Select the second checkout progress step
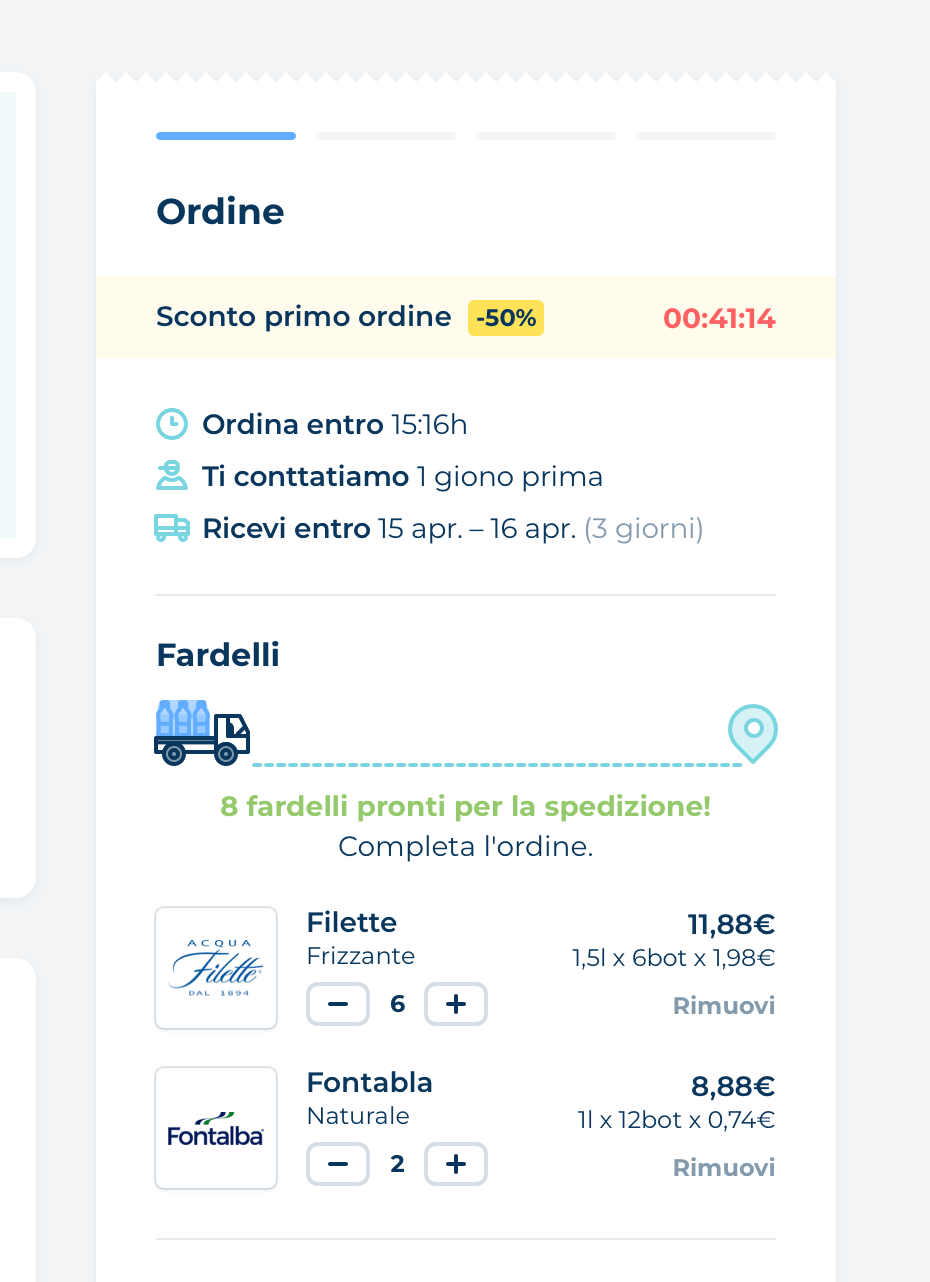The width and height of the screenshot is (930, 1282). 386,136
